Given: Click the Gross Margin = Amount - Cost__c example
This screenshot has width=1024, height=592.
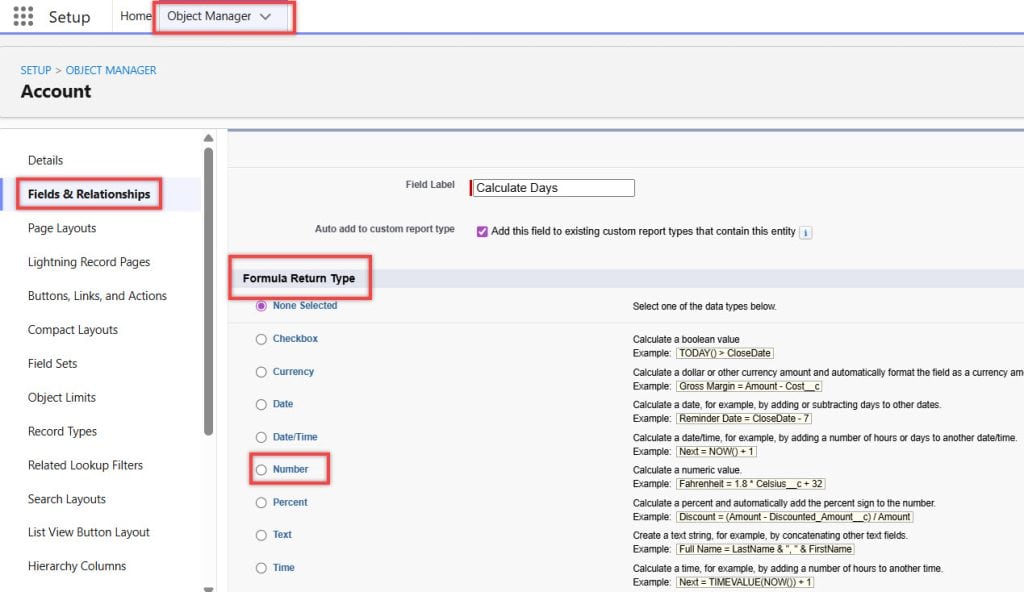Looking at the screenshot, I should pos(749,386).
